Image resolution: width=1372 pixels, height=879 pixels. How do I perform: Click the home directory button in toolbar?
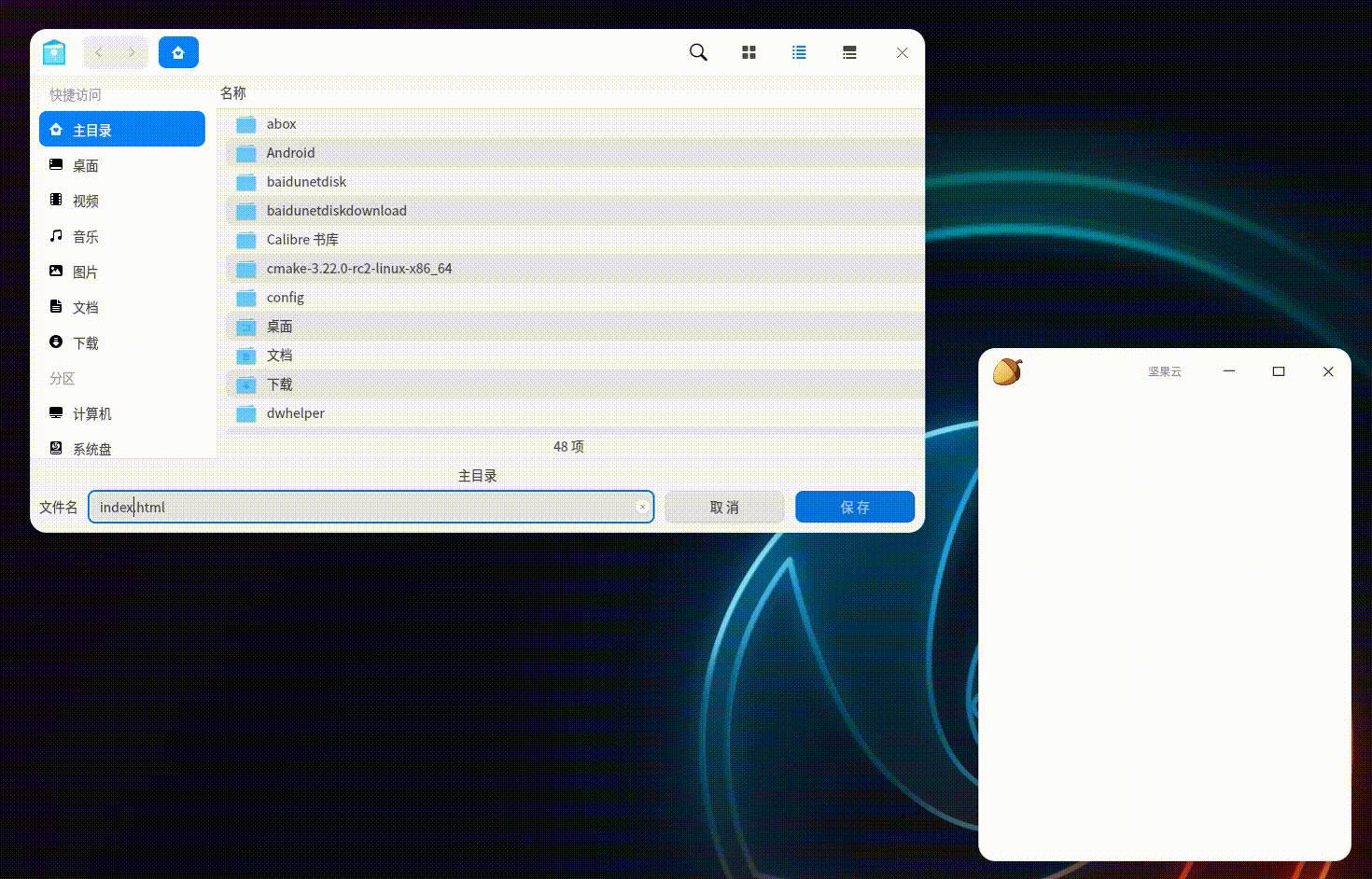pos(178,53)
